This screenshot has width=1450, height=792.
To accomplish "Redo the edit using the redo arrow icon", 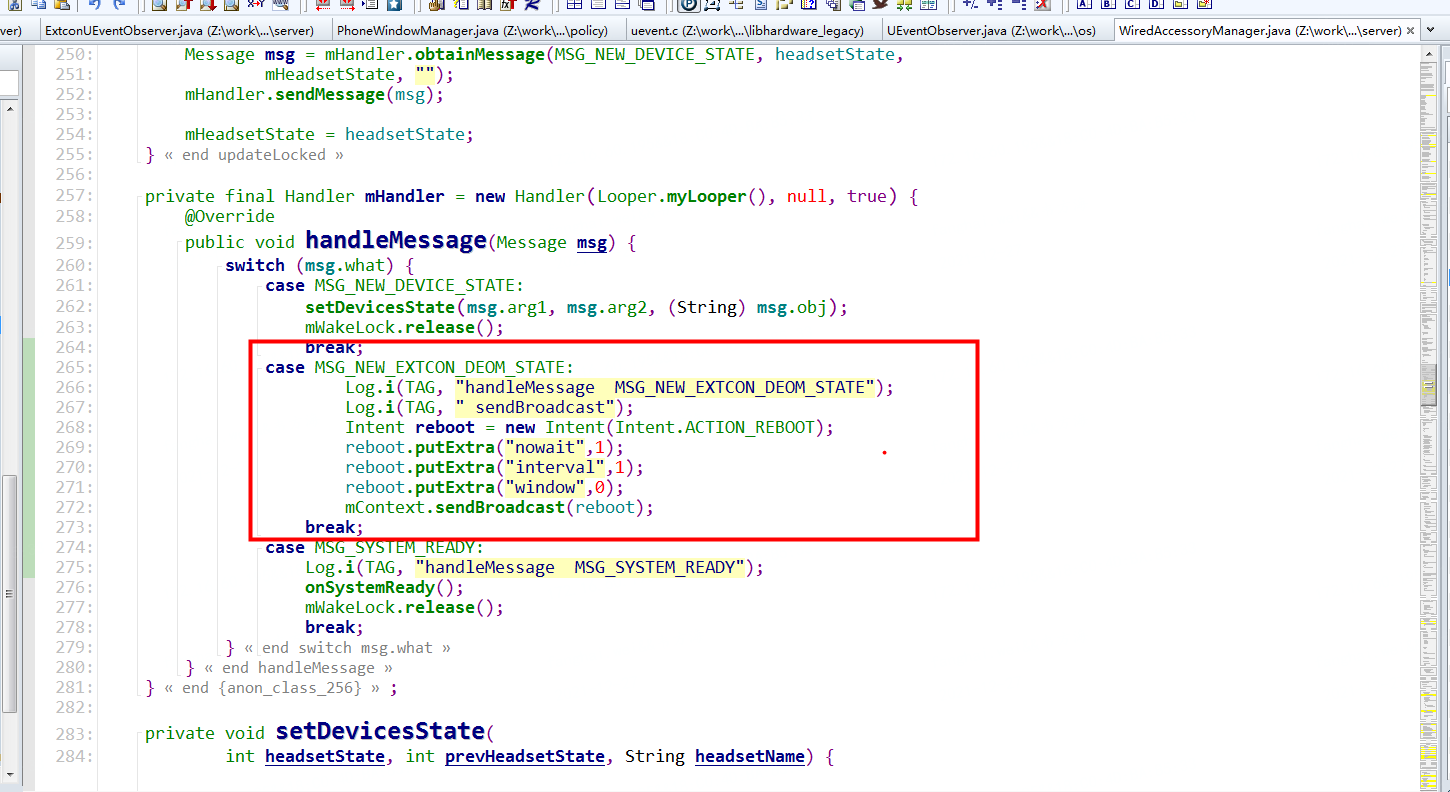I will [118, 7].
